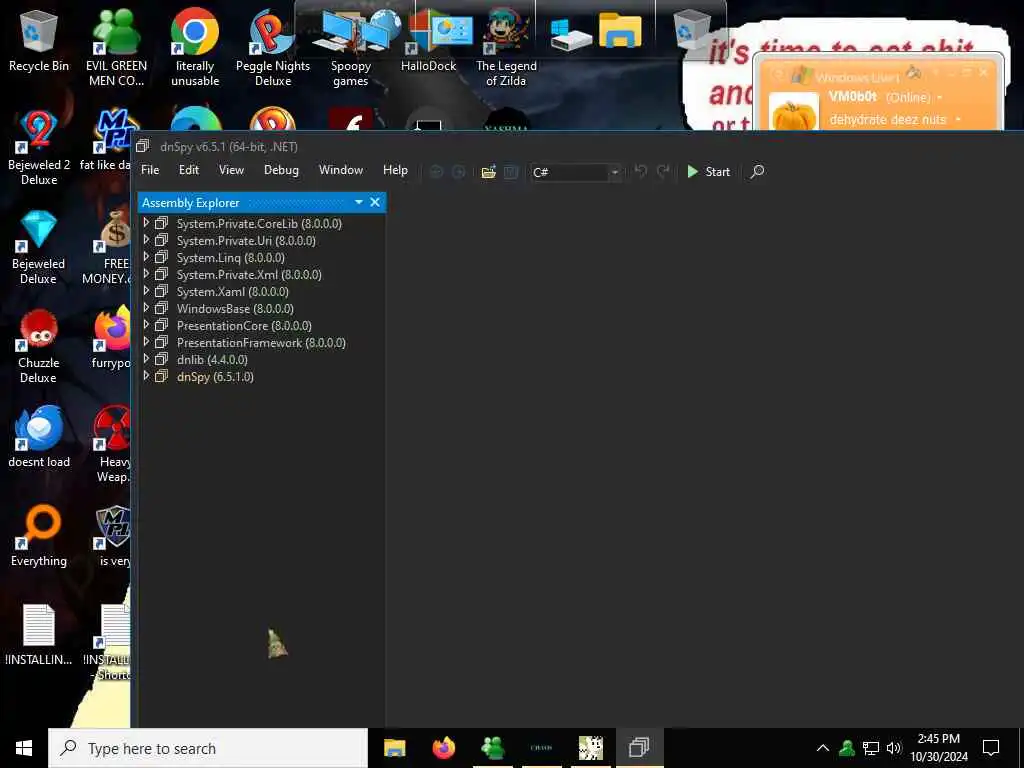Click the Navigate Forward toolbar icon
1024x768 pixels.
[x=458, y=172]
